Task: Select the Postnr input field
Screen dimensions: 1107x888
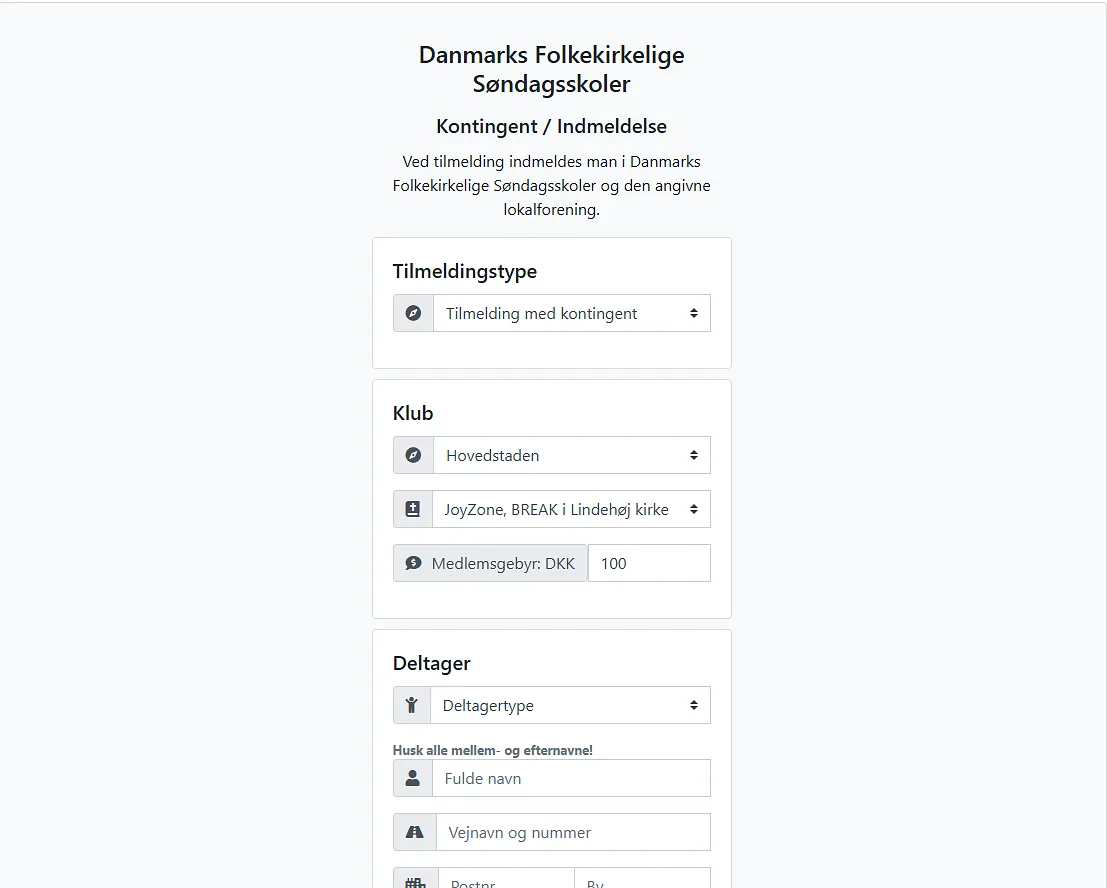Action: (506, 880)
